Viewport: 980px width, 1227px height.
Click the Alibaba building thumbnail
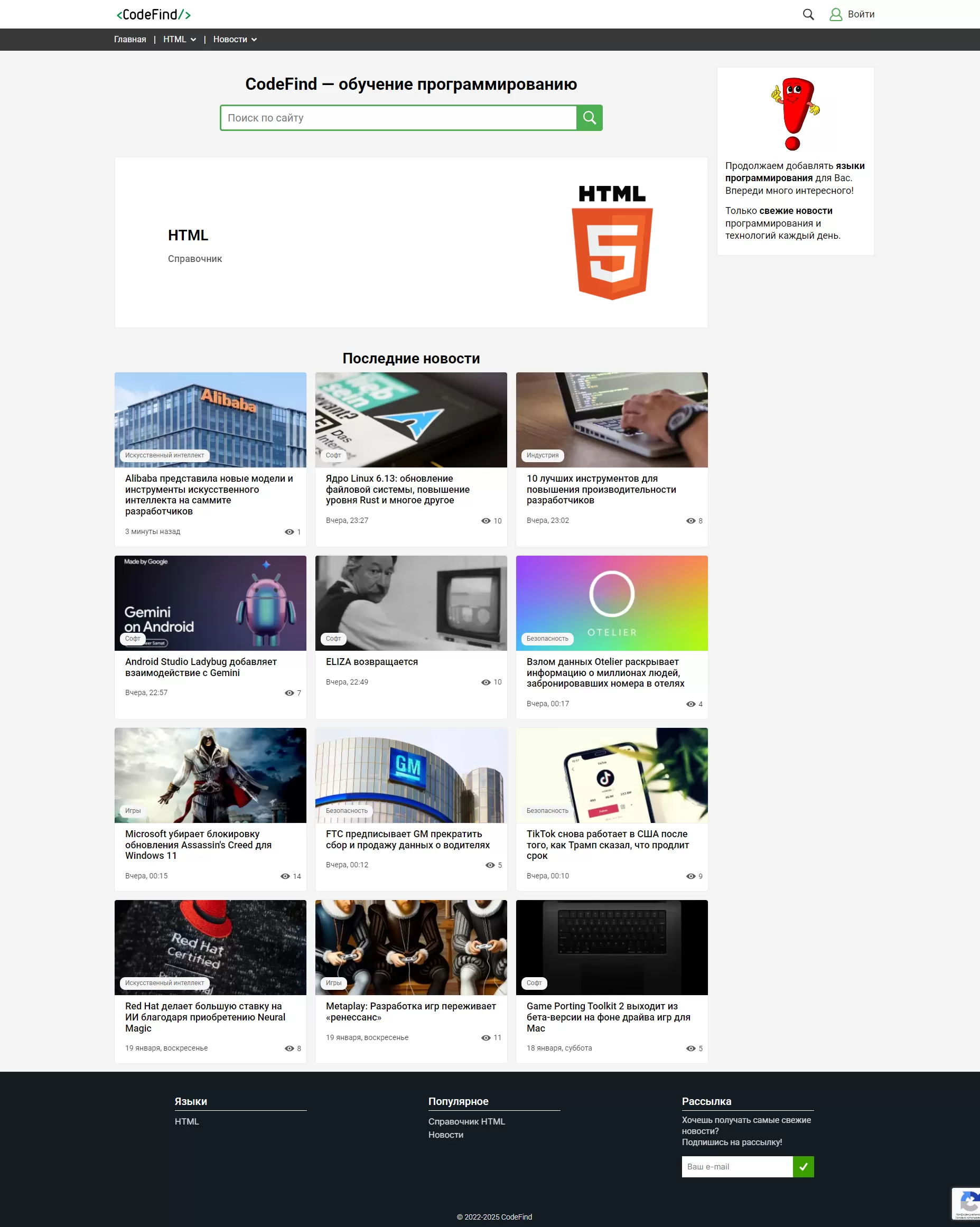(210, 420)
